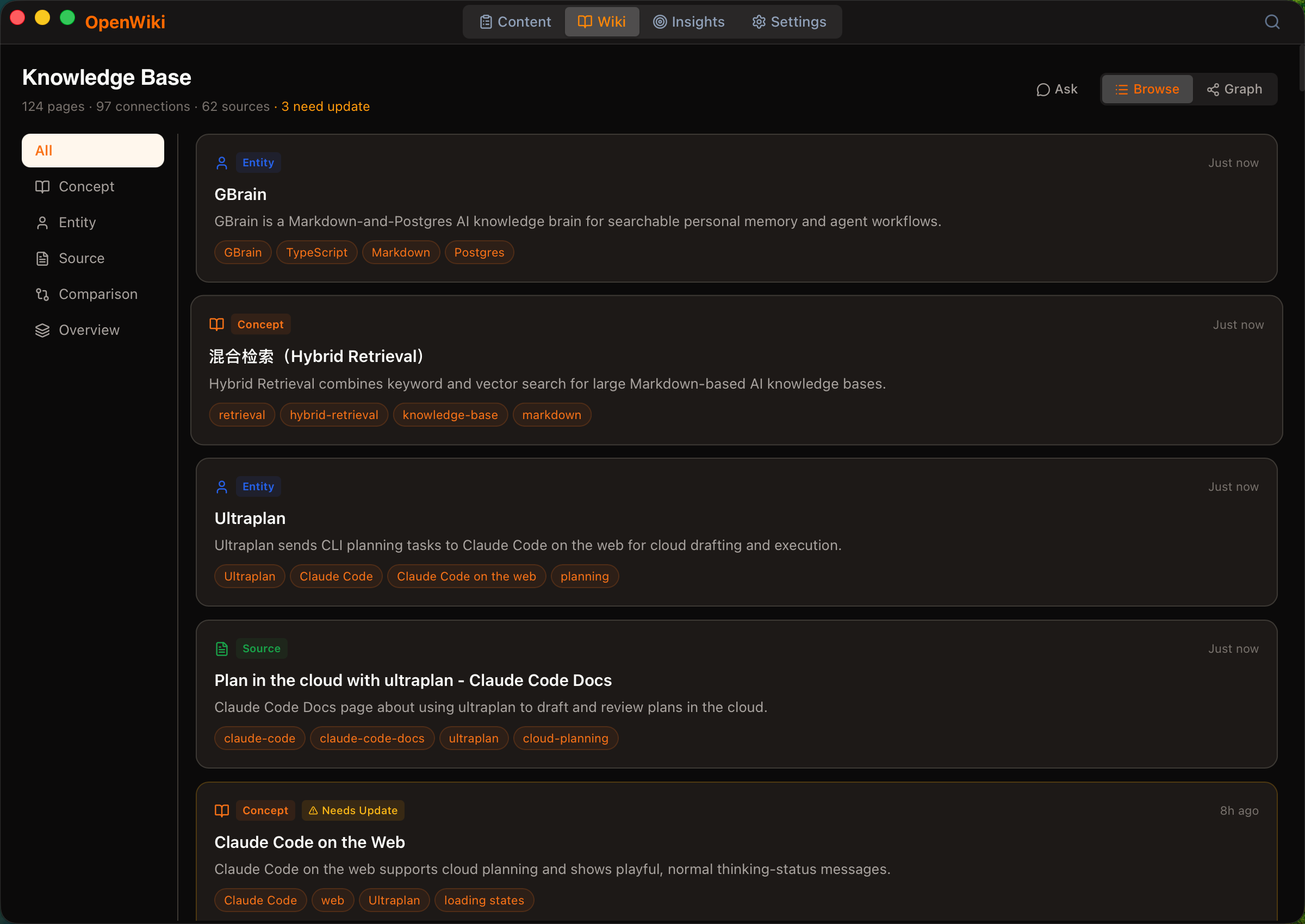The height and width of the screenshot is (924, 1305).
Task: Click the Source document icon in sidebar
Action: pos(42,258)
